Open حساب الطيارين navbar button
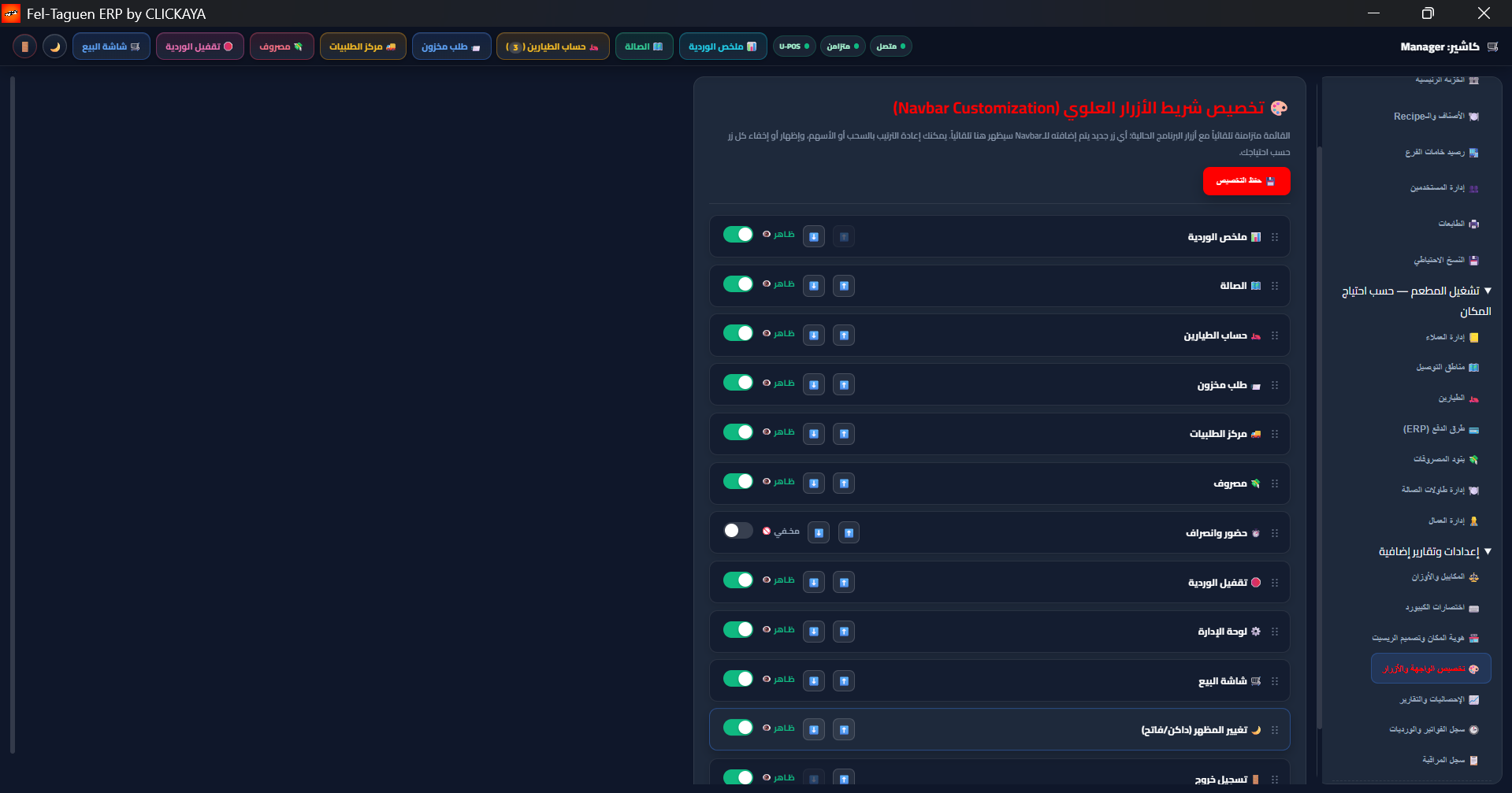 tap(552, 46)
